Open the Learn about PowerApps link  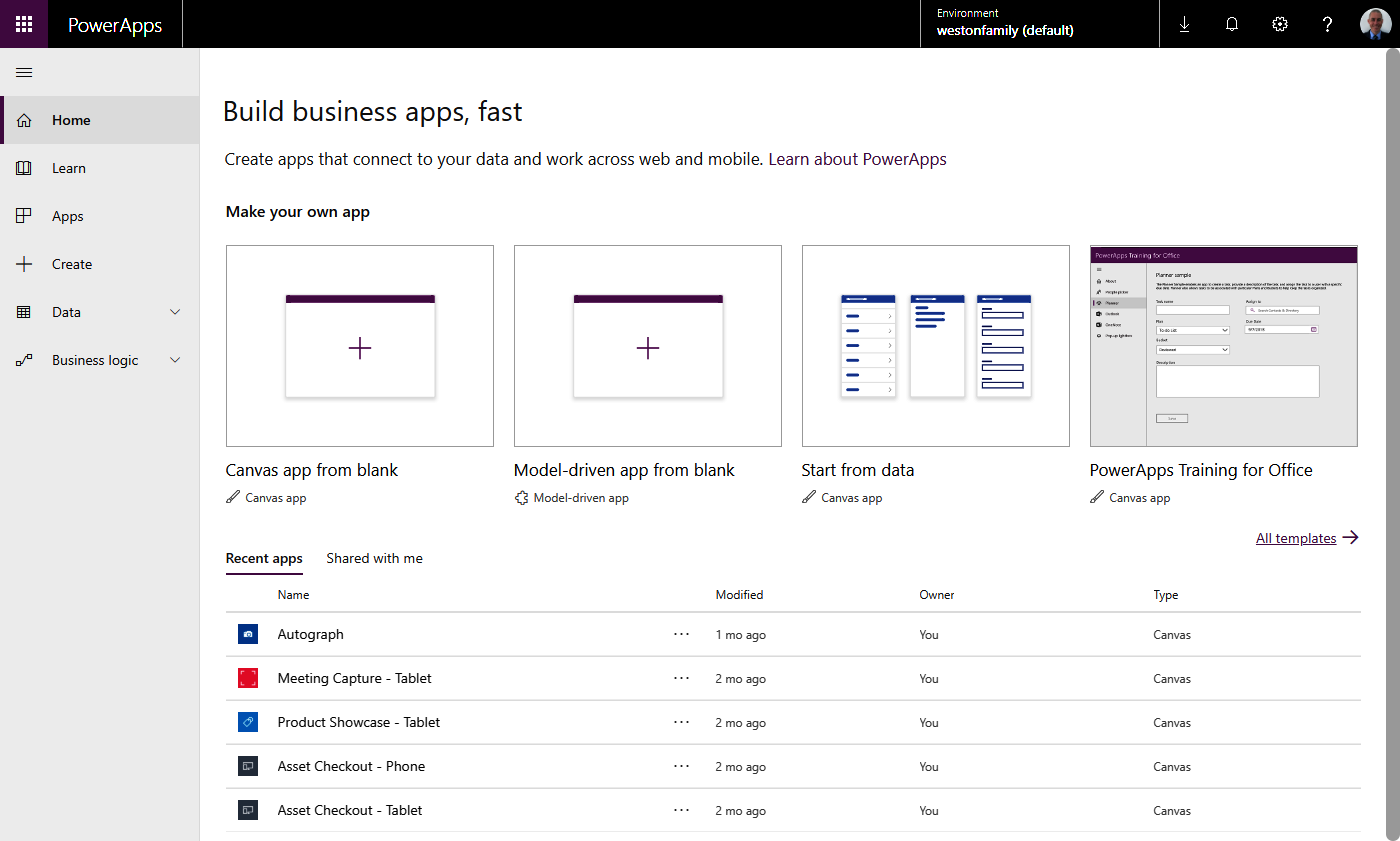pos(857,159)
